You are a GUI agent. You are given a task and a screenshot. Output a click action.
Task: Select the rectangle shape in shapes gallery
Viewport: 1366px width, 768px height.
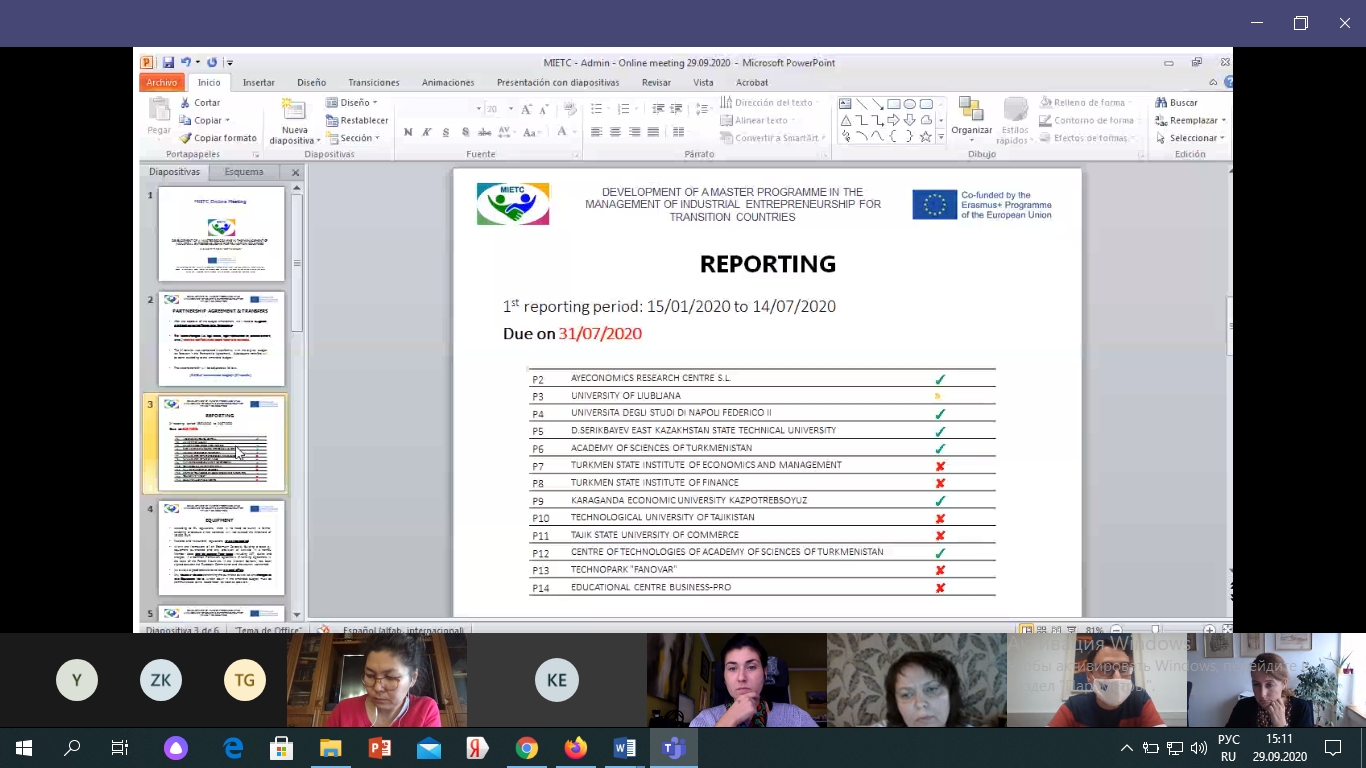point(894,104)
